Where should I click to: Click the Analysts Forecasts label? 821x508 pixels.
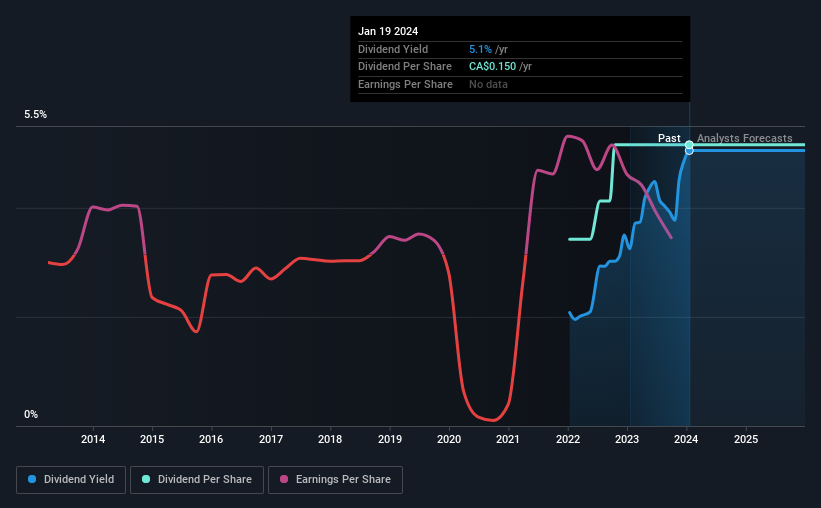click(745, 138)
